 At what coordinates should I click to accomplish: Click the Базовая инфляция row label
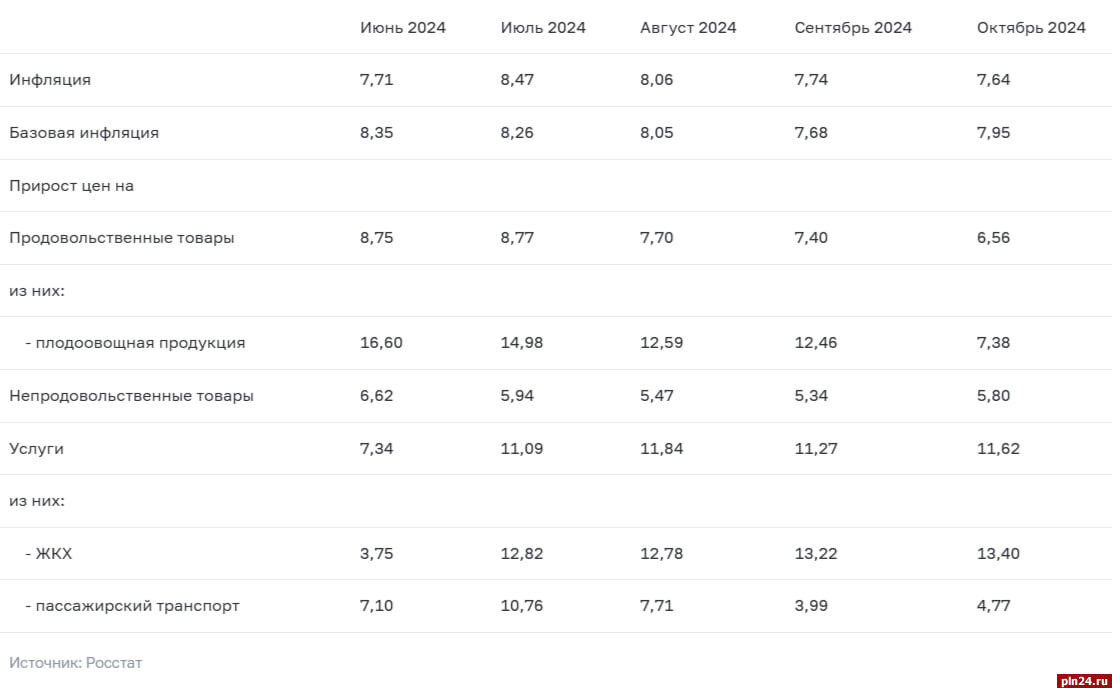click(84, 133)
